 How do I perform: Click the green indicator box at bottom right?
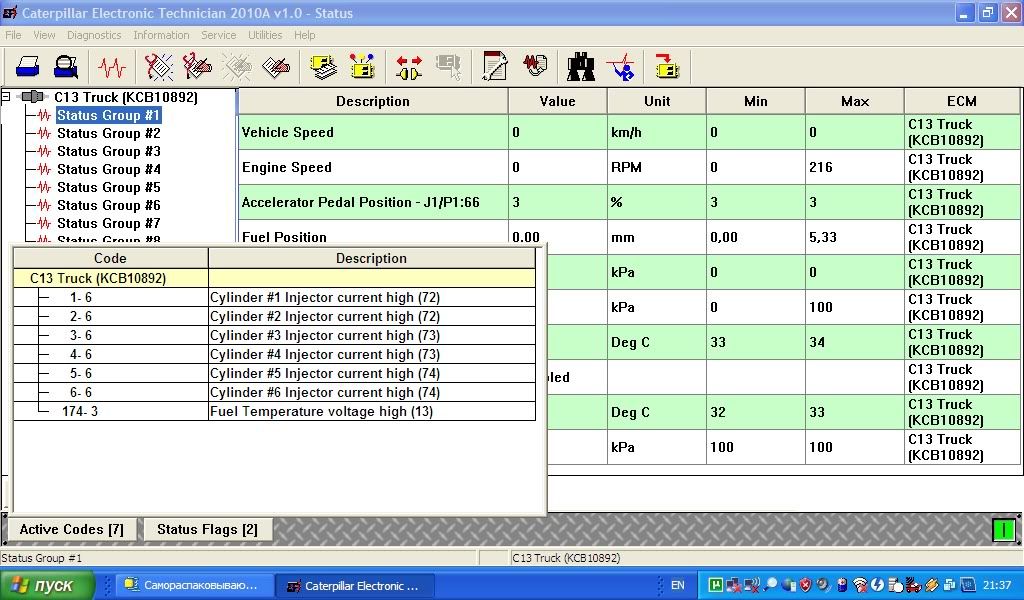(x=1003, y=529)
